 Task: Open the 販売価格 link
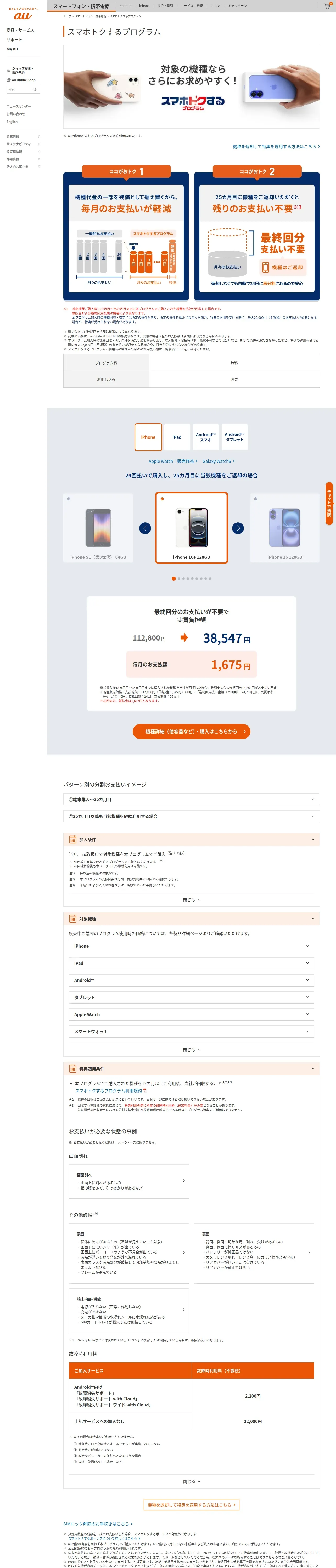click(187, 462)
